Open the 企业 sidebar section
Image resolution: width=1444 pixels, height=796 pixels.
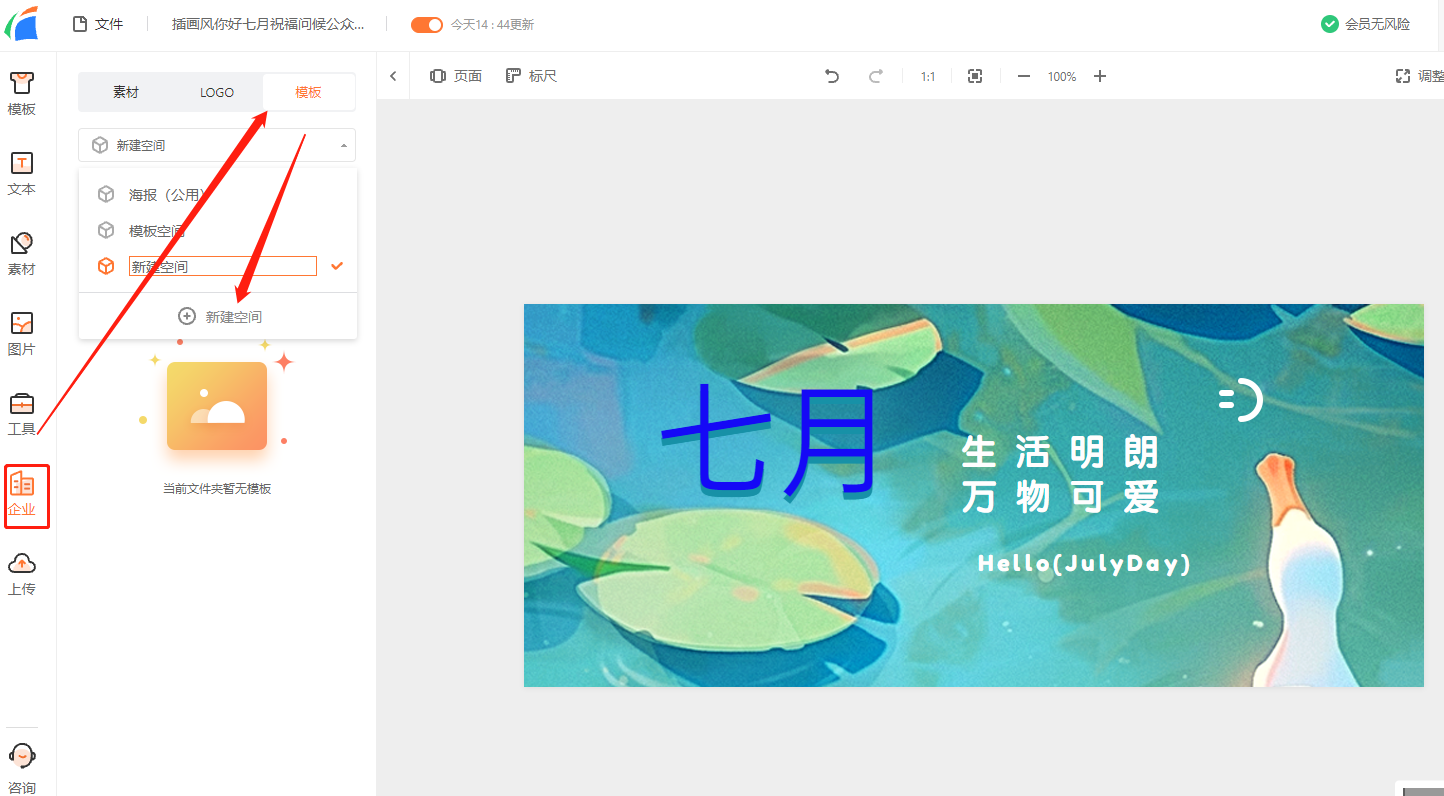pyautogui.click(x=22, y=496)
